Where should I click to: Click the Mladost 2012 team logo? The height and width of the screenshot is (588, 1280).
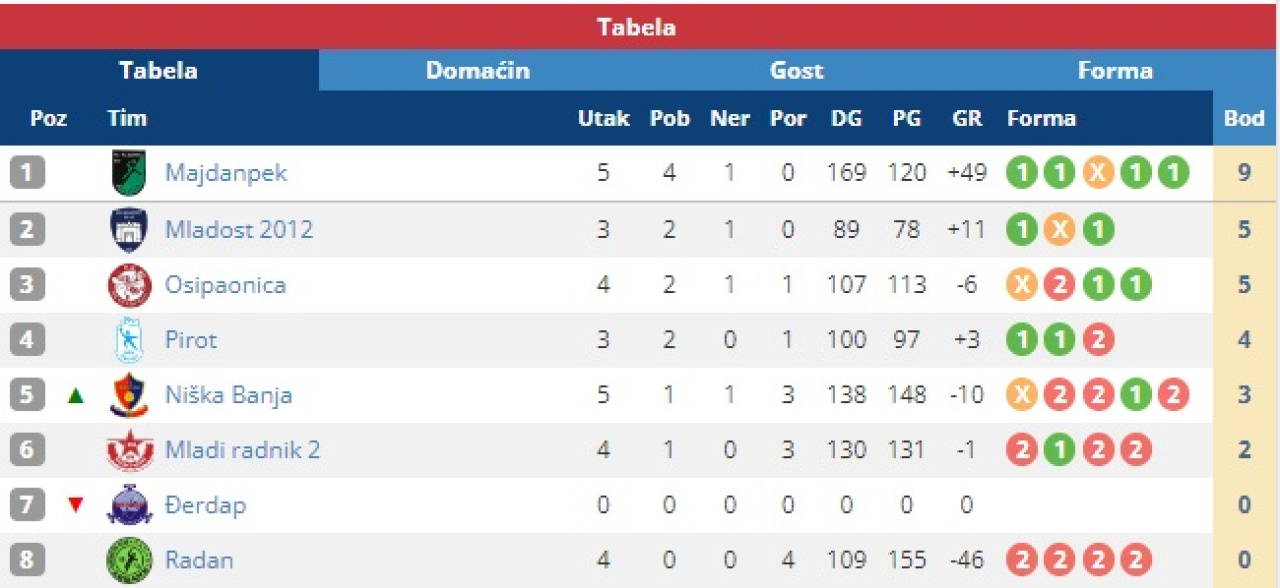click(x=129, y=230)
